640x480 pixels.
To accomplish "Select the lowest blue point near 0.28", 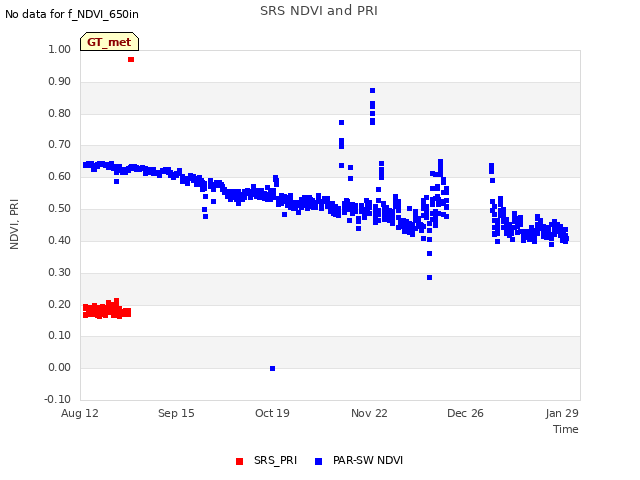I will click(x=429, y=278).
